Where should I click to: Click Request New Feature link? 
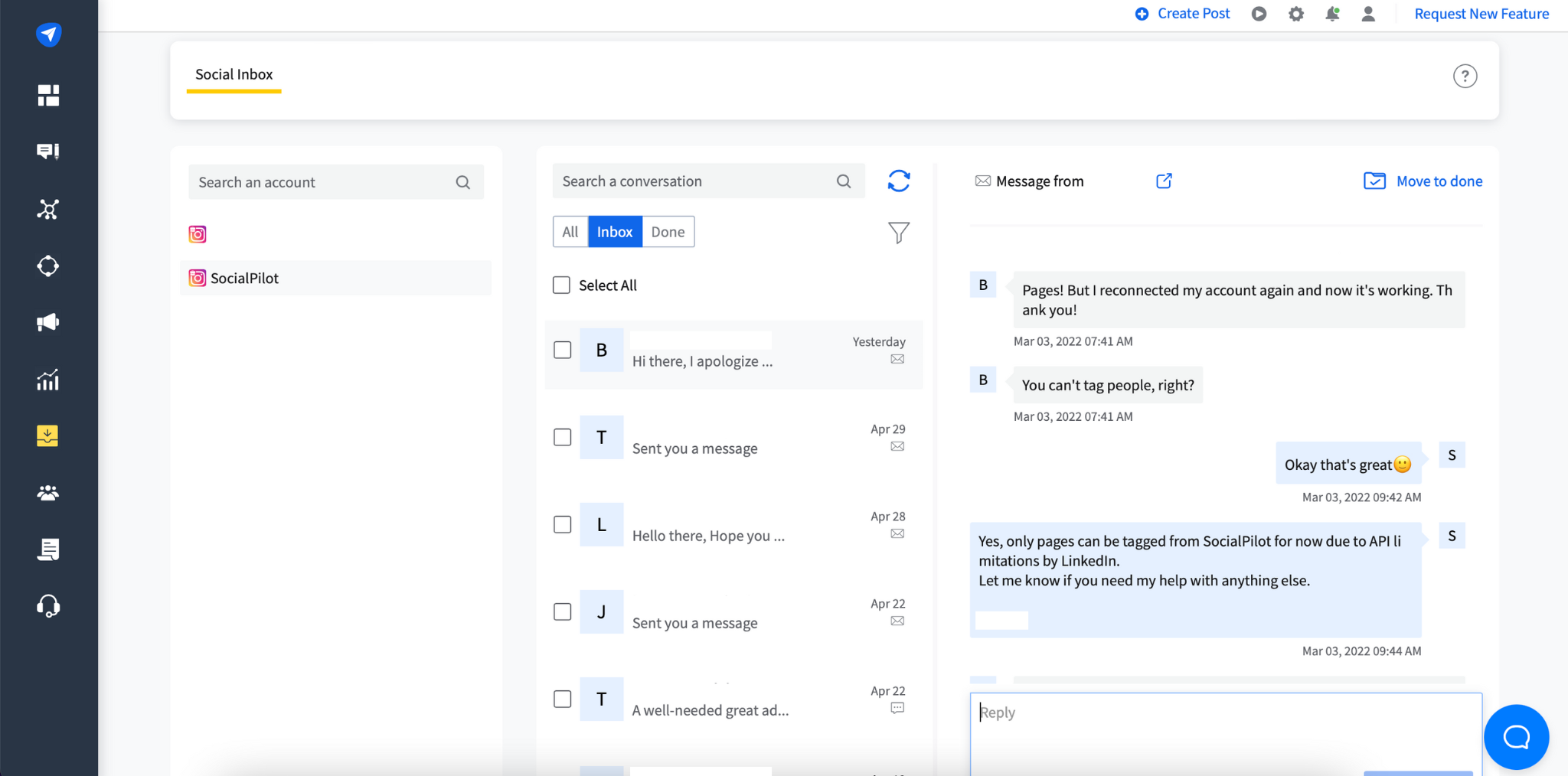[x=1481, y=14]
